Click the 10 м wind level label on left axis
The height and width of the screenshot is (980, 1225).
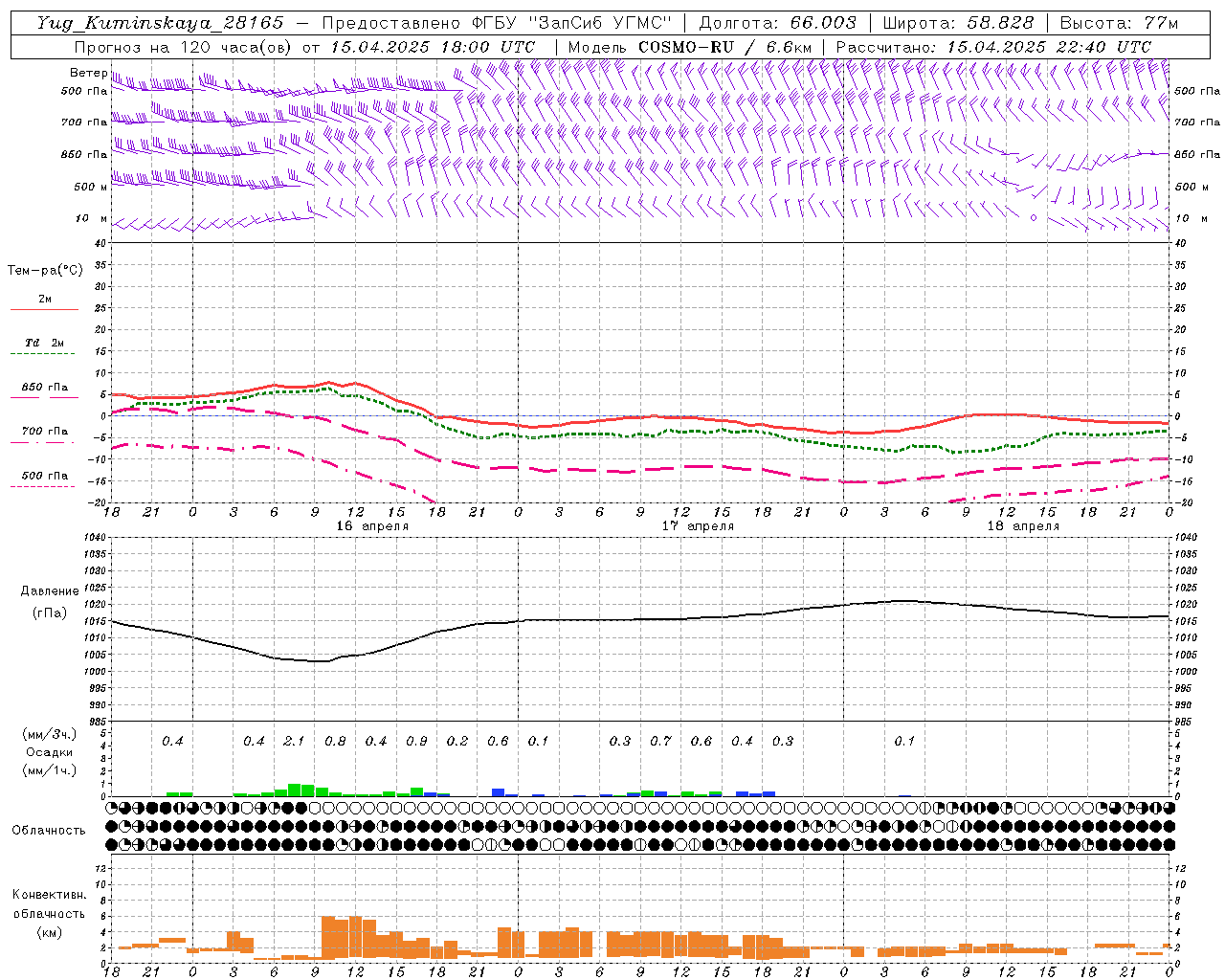coord(92,218)
